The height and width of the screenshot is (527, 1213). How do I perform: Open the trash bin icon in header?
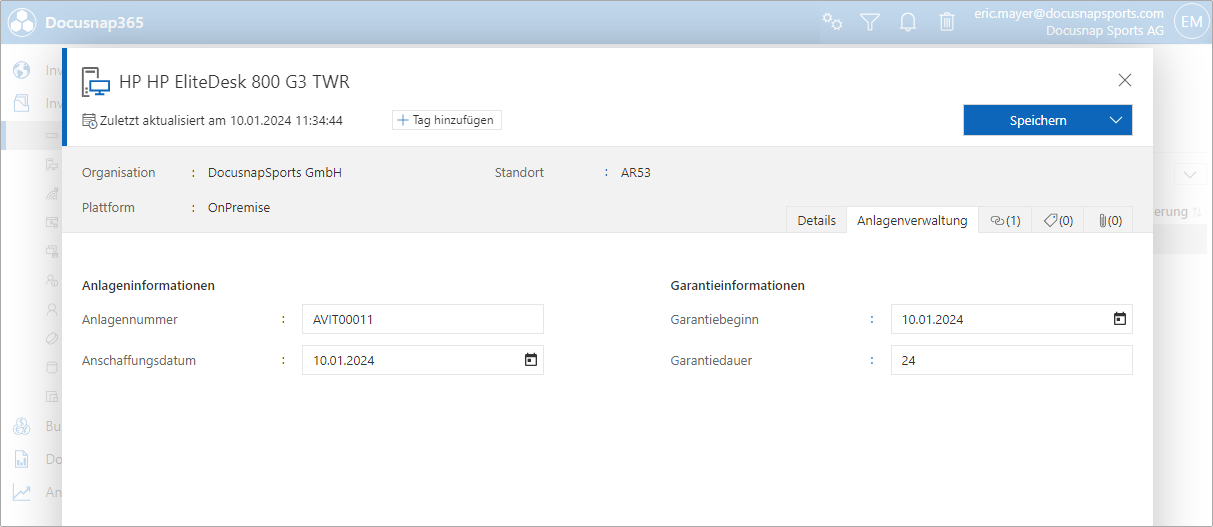pos(947,21)
